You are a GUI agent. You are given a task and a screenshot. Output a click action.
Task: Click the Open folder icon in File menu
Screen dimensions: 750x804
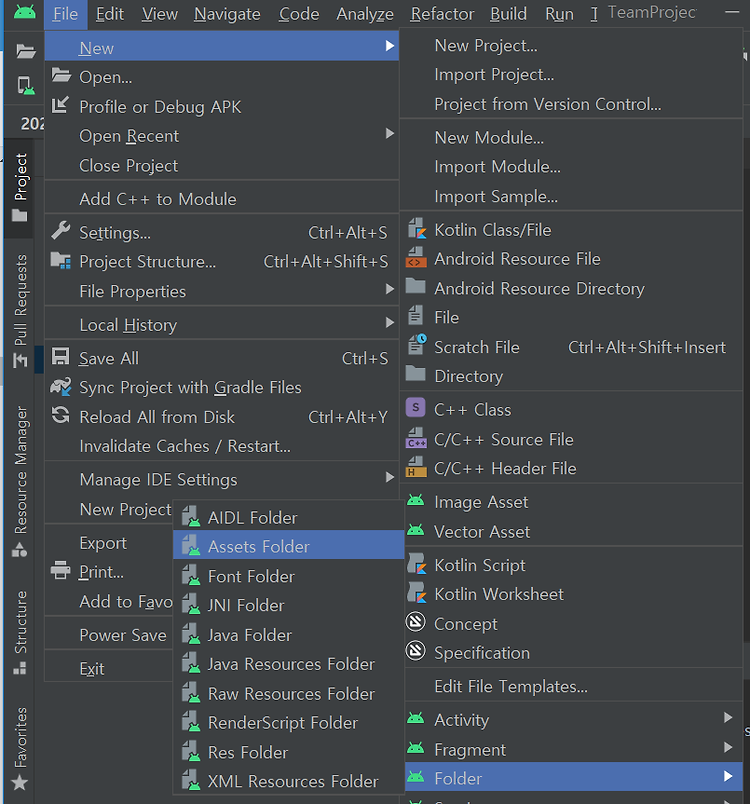pyautogui.click(x=61, y=76)
